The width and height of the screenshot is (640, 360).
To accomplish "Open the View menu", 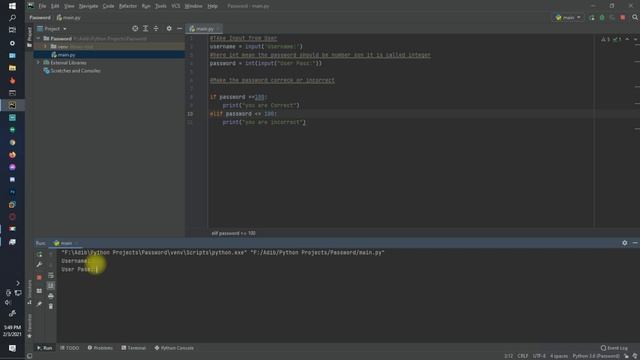I will (69, 6).
